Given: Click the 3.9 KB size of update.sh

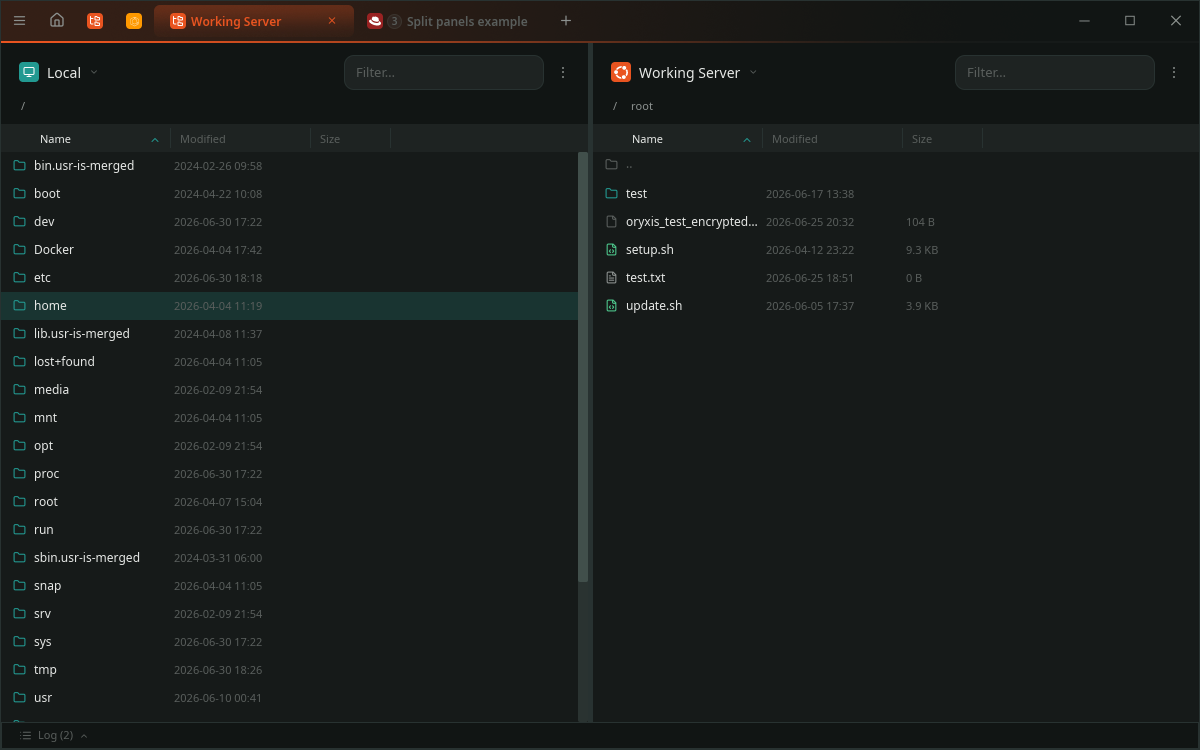Looking at the screenshot, I should tap(922, 306).
